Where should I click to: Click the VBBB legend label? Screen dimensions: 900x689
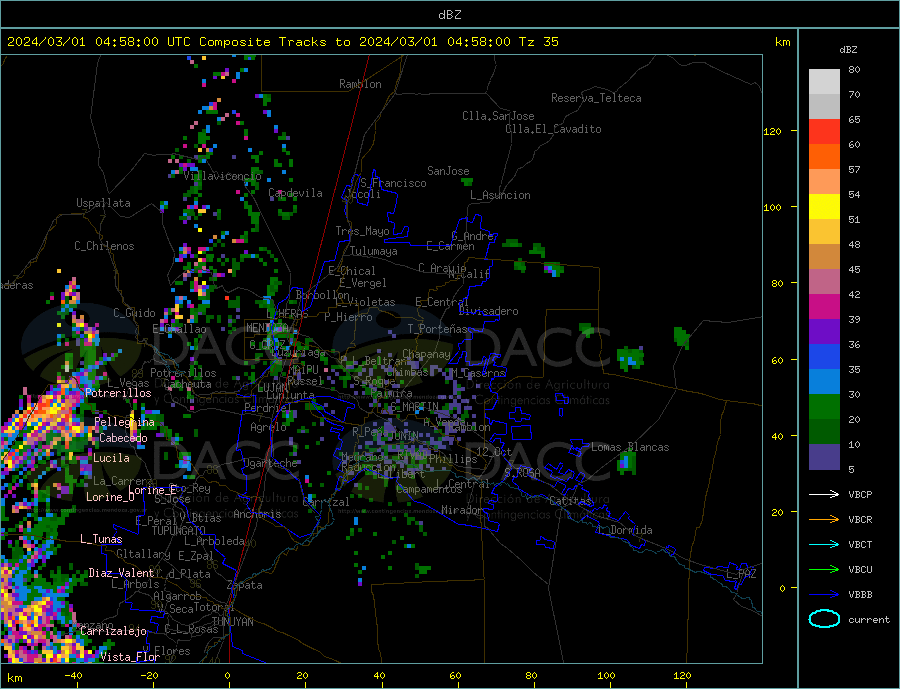click(860, 594)
